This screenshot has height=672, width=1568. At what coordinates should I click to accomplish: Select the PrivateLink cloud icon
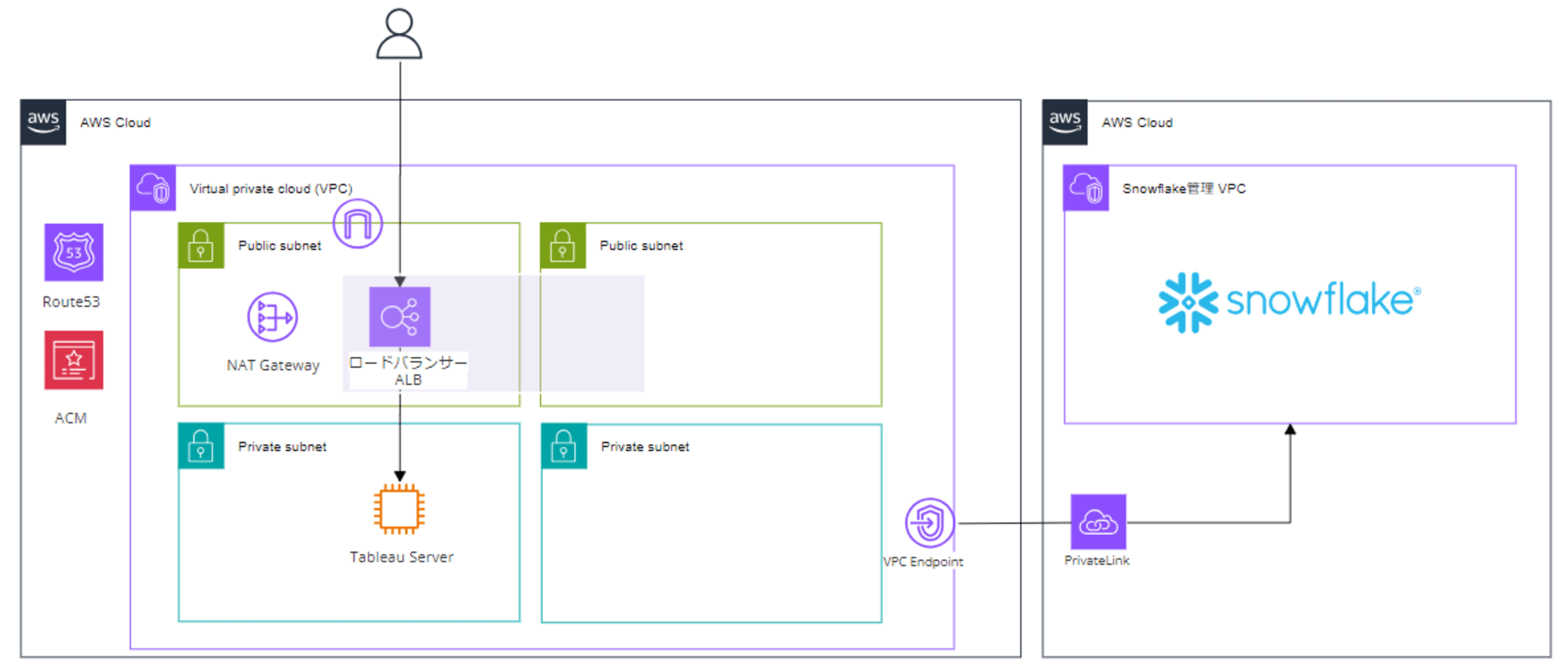pos(1098,521)
